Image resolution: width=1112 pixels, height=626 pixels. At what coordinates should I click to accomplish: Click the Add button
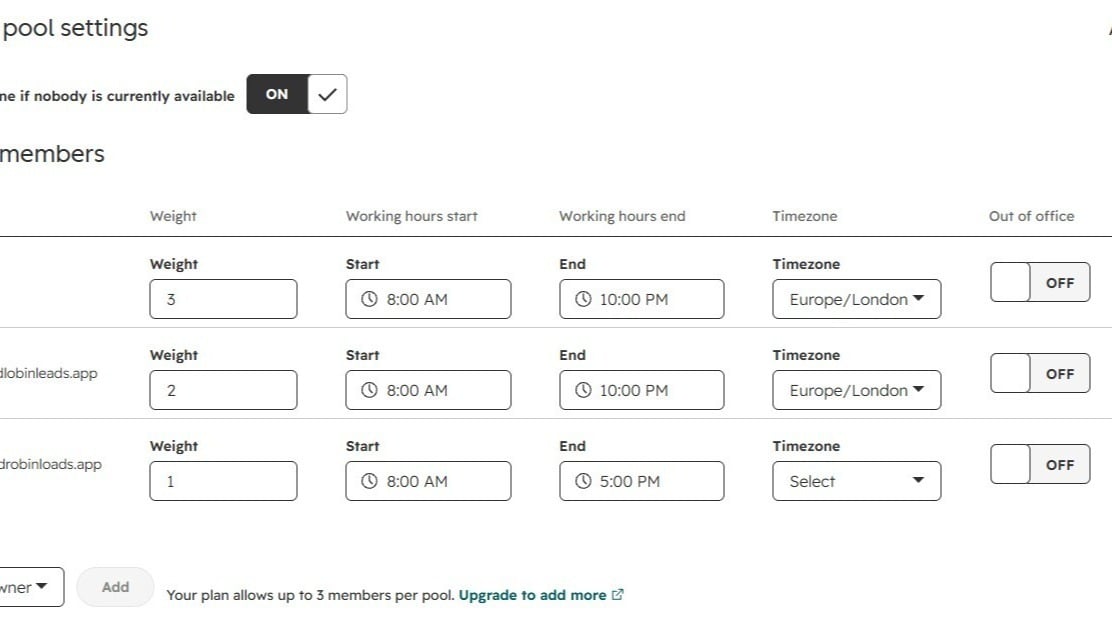tap(115, 587)
